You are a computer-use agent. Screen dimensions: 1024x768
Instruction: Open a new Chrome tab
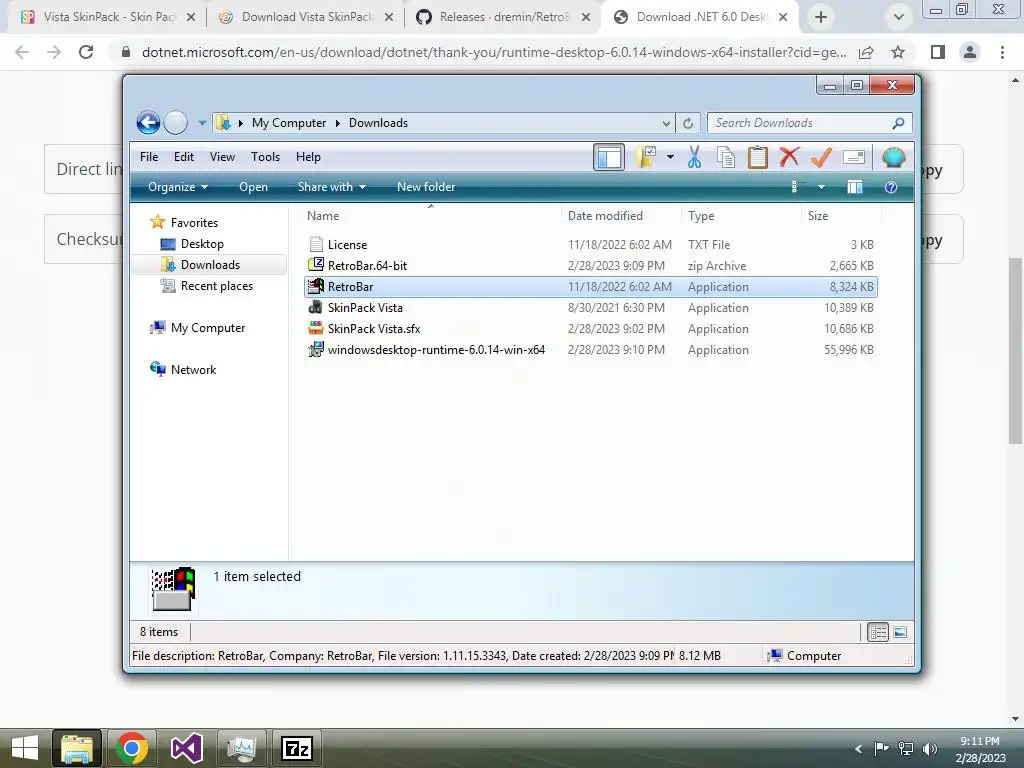(x=821, y=18)
